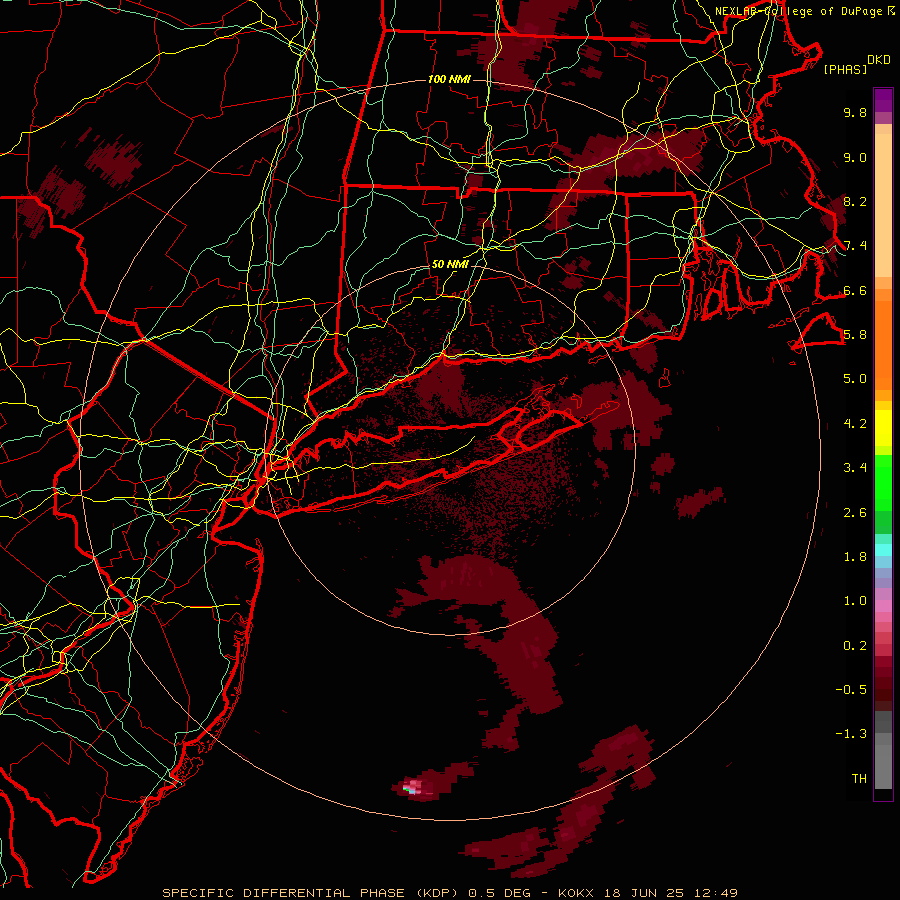
Task: Select the -1.3 value on the scale
Action: click(x=851, y=734)
